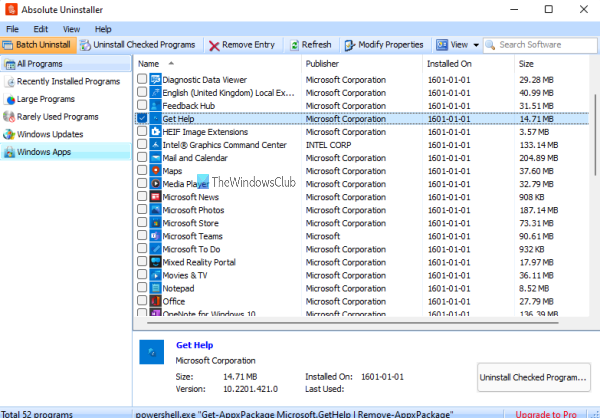Screen dimensions: 600x418
Task: Click the Microsoft Store app icon
Action: [x=155, y=223]
